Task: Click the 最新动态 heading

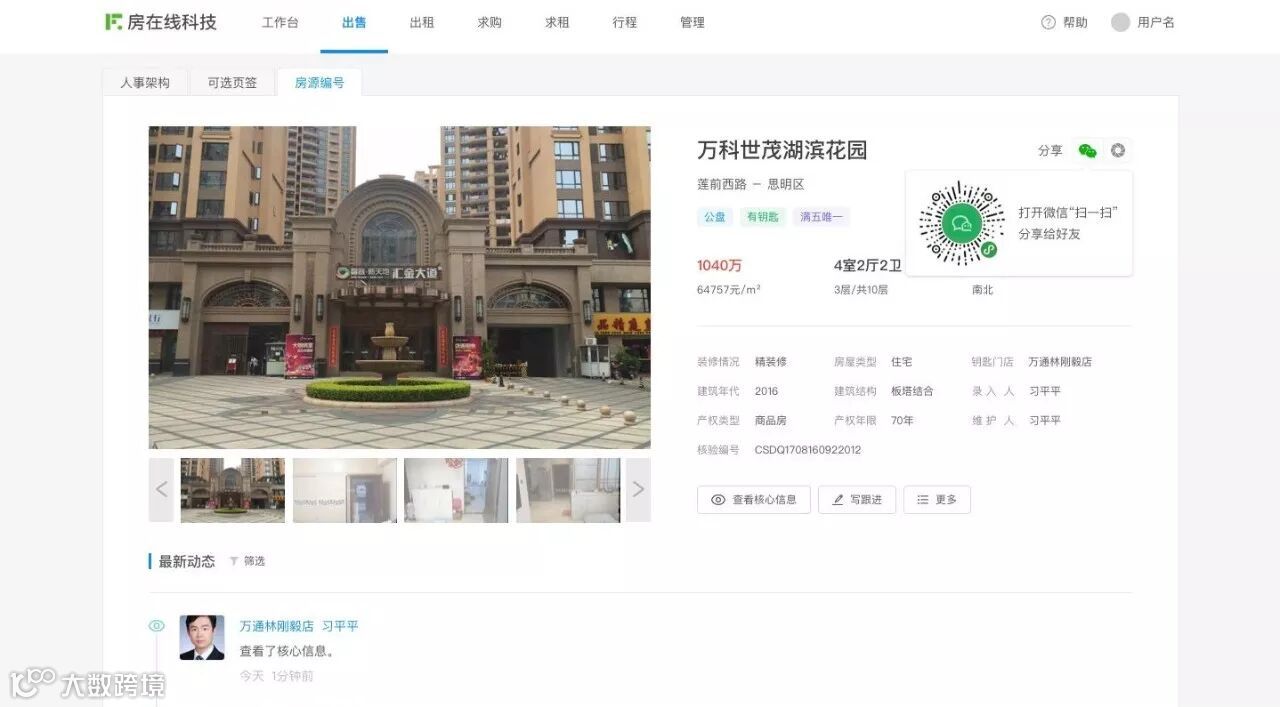Action: pyautogui.click(x=187, y=561)
